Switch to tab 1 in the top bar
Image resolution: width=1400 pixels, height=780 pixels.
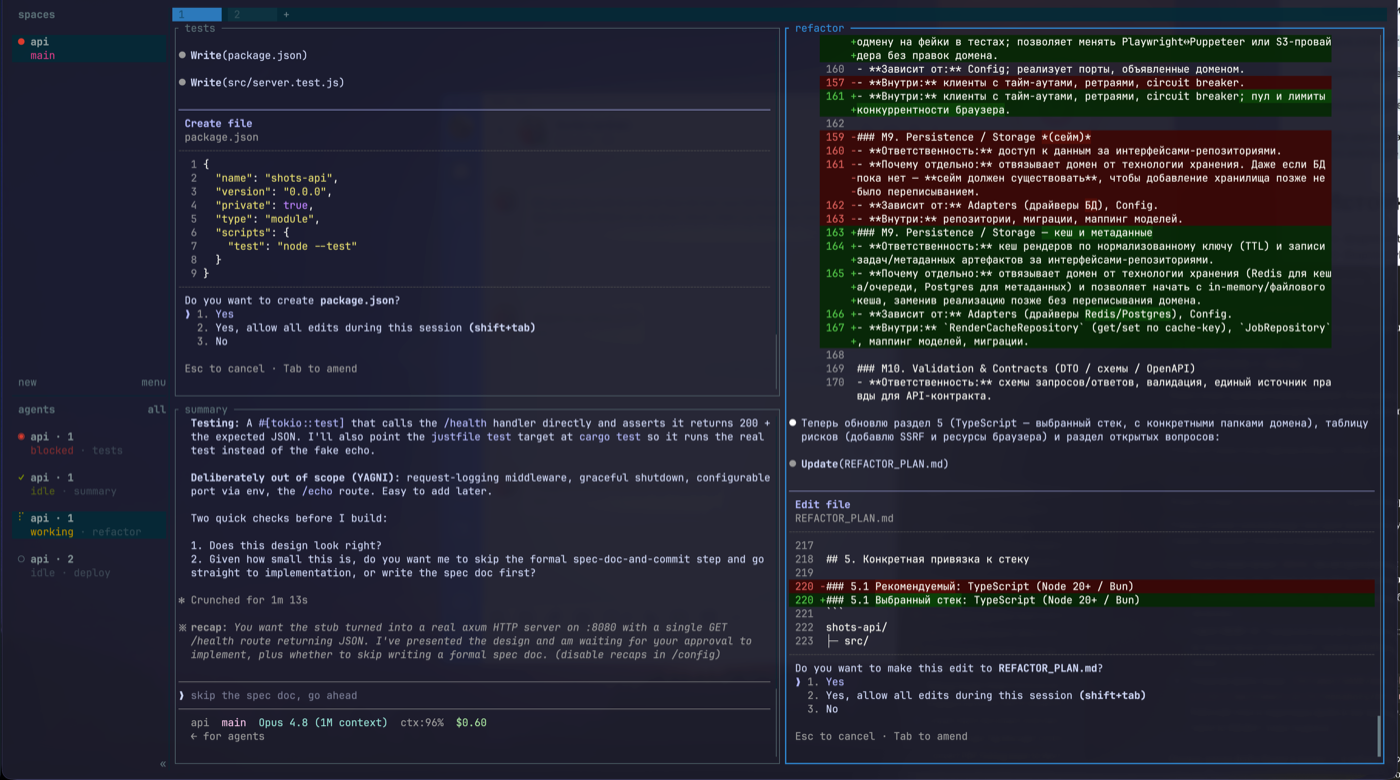[197, 15]
